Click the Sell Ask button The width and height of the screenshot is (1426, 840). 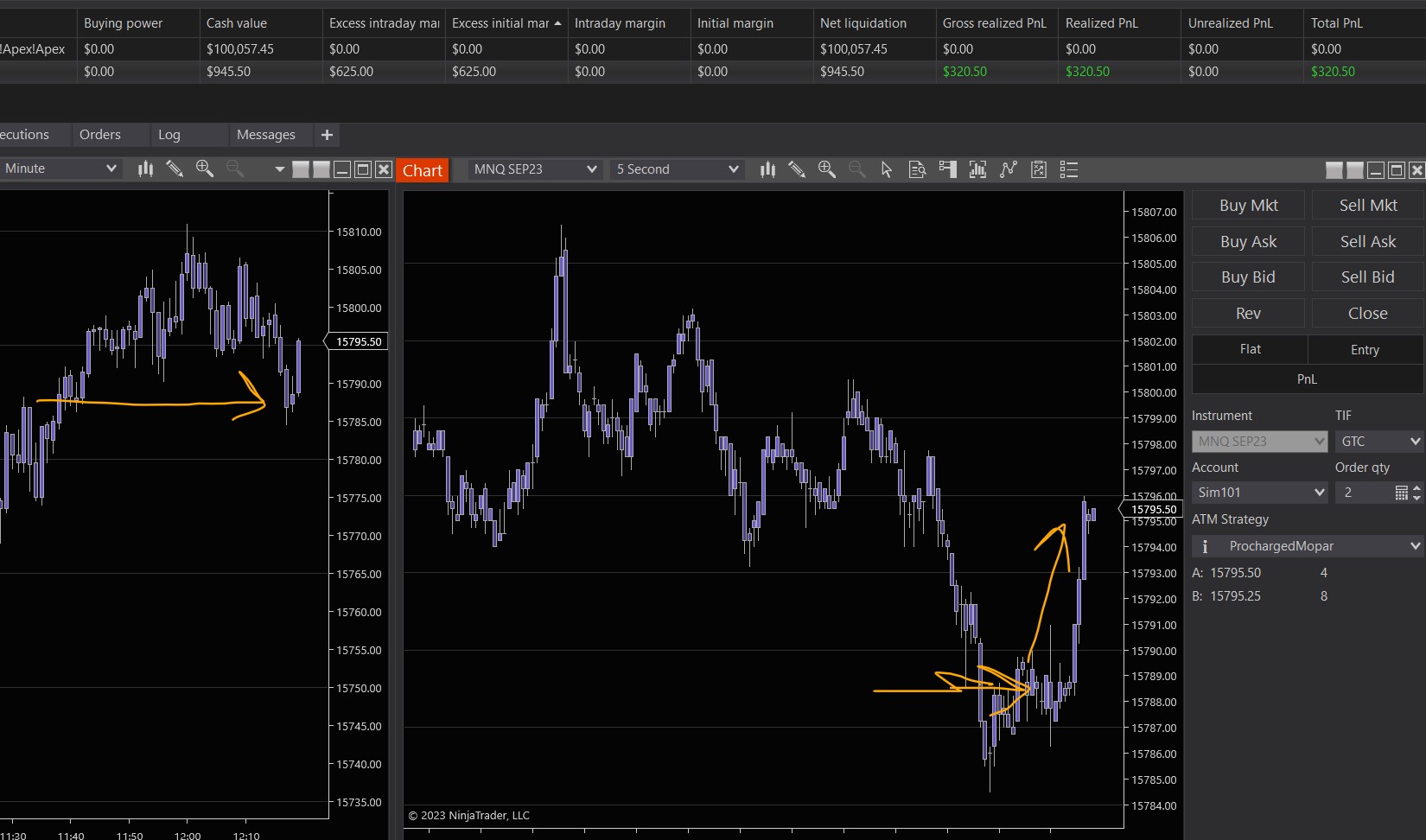click(x=1367, y=242)
